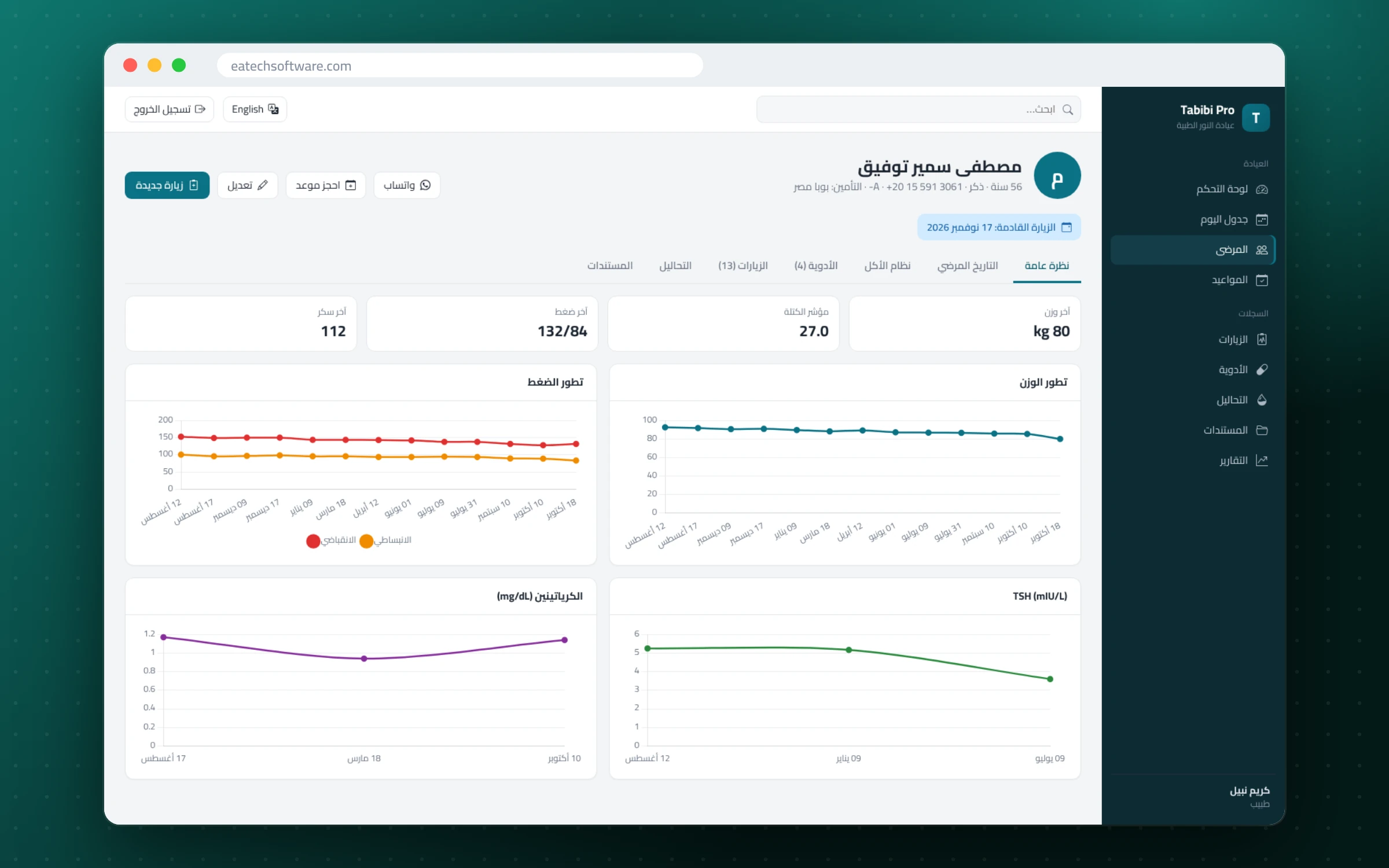Click the logout arrow icon
Screen dimensions: 1389x868
pyautogui.click(x=200, y=109)
